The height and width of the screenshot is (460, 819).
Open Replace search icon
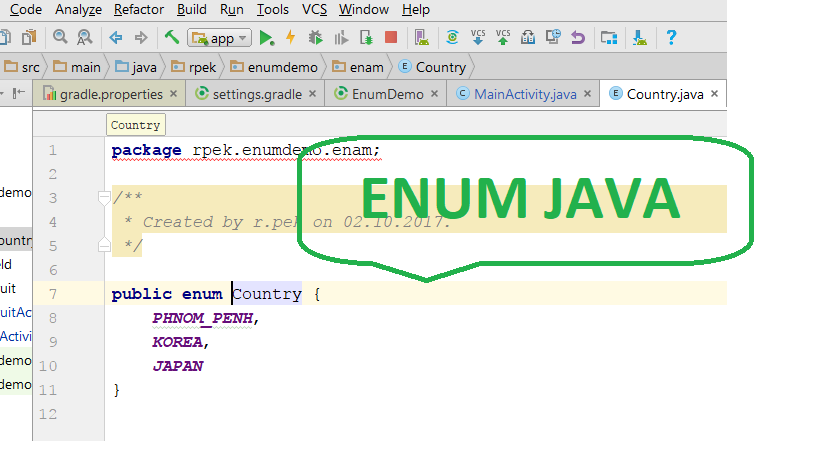pyautogui.click(x=84, y=38)
